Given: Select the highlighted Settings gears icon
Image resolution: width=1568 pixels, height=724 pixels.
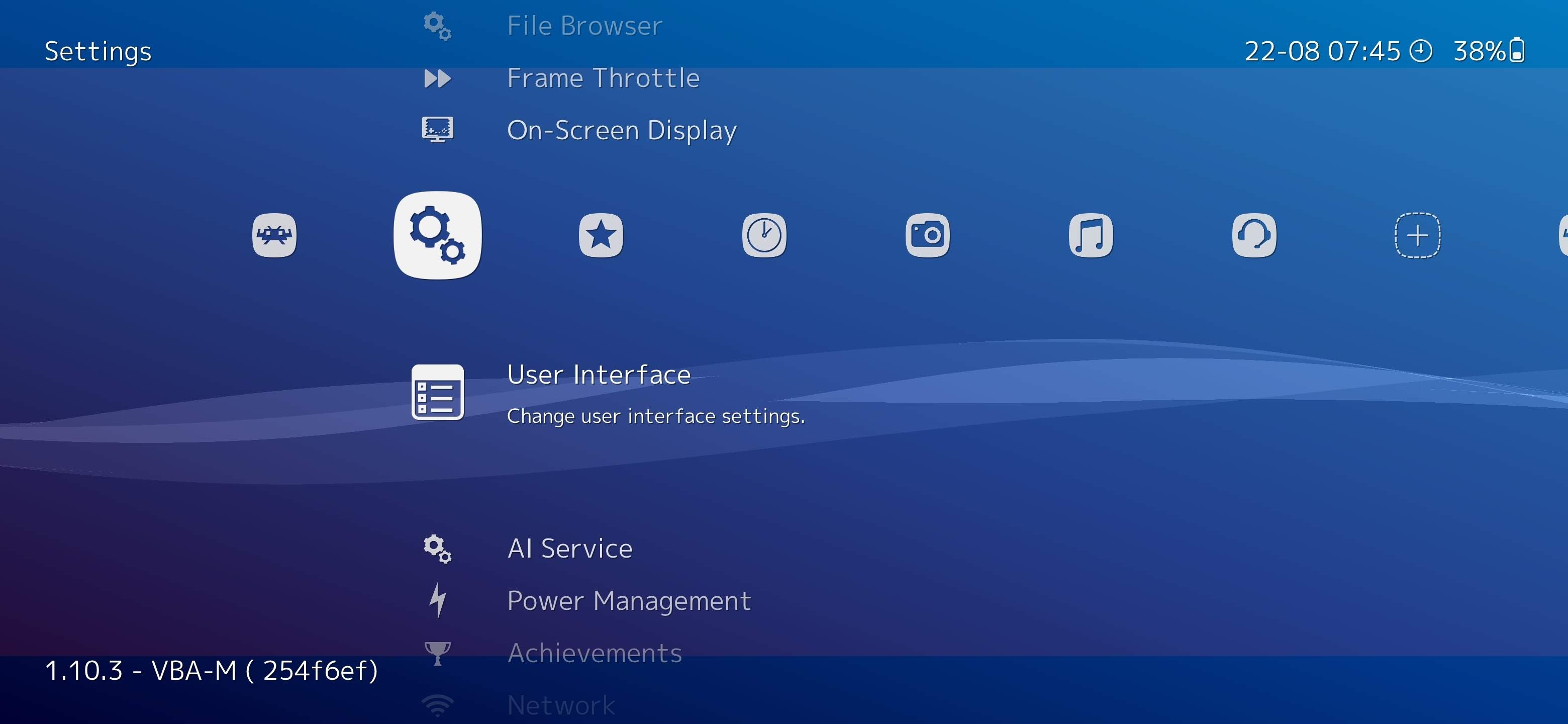Looking at the screenshot, I should 437,235.
